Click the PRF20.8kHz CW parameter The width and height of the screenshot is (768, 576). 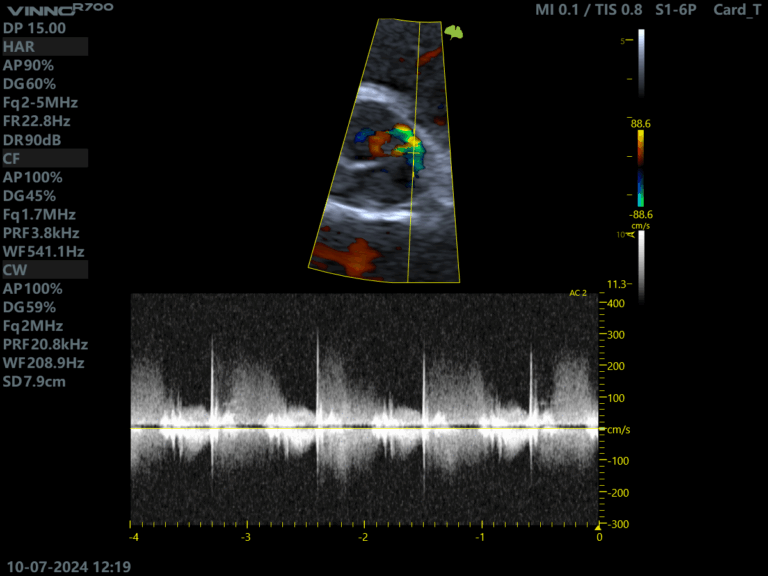coord(46,344)
